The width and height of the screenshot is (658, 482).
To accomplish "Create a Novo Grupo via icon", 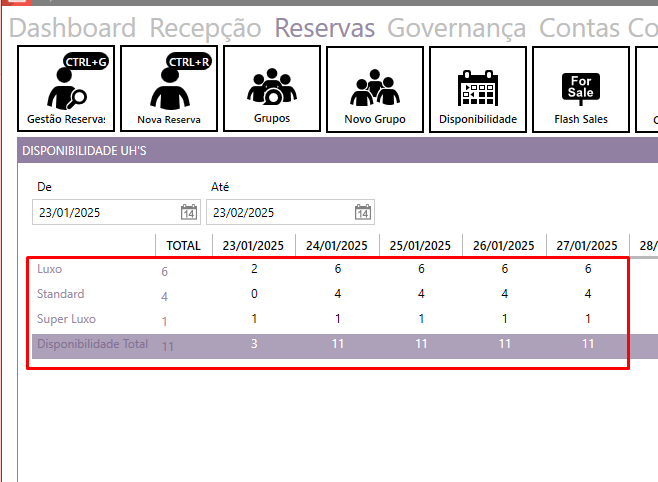I will (375, 89).
